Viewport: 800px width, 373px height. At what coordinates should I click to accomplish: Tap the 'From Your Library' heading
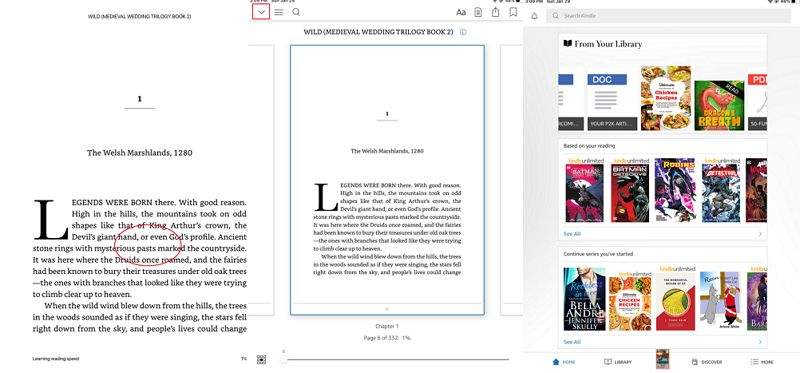point(608,44)
